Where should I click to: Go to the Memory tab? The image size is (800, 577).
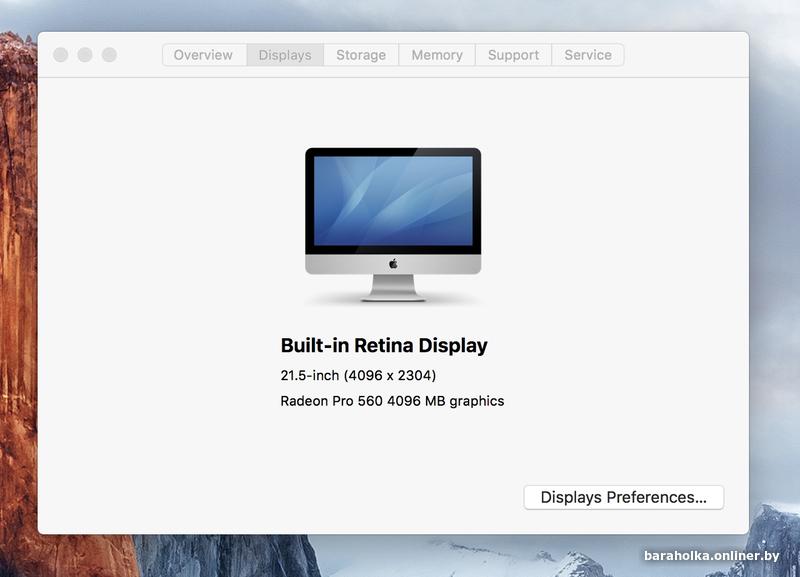pyautogui.click(x=437, y=55)
